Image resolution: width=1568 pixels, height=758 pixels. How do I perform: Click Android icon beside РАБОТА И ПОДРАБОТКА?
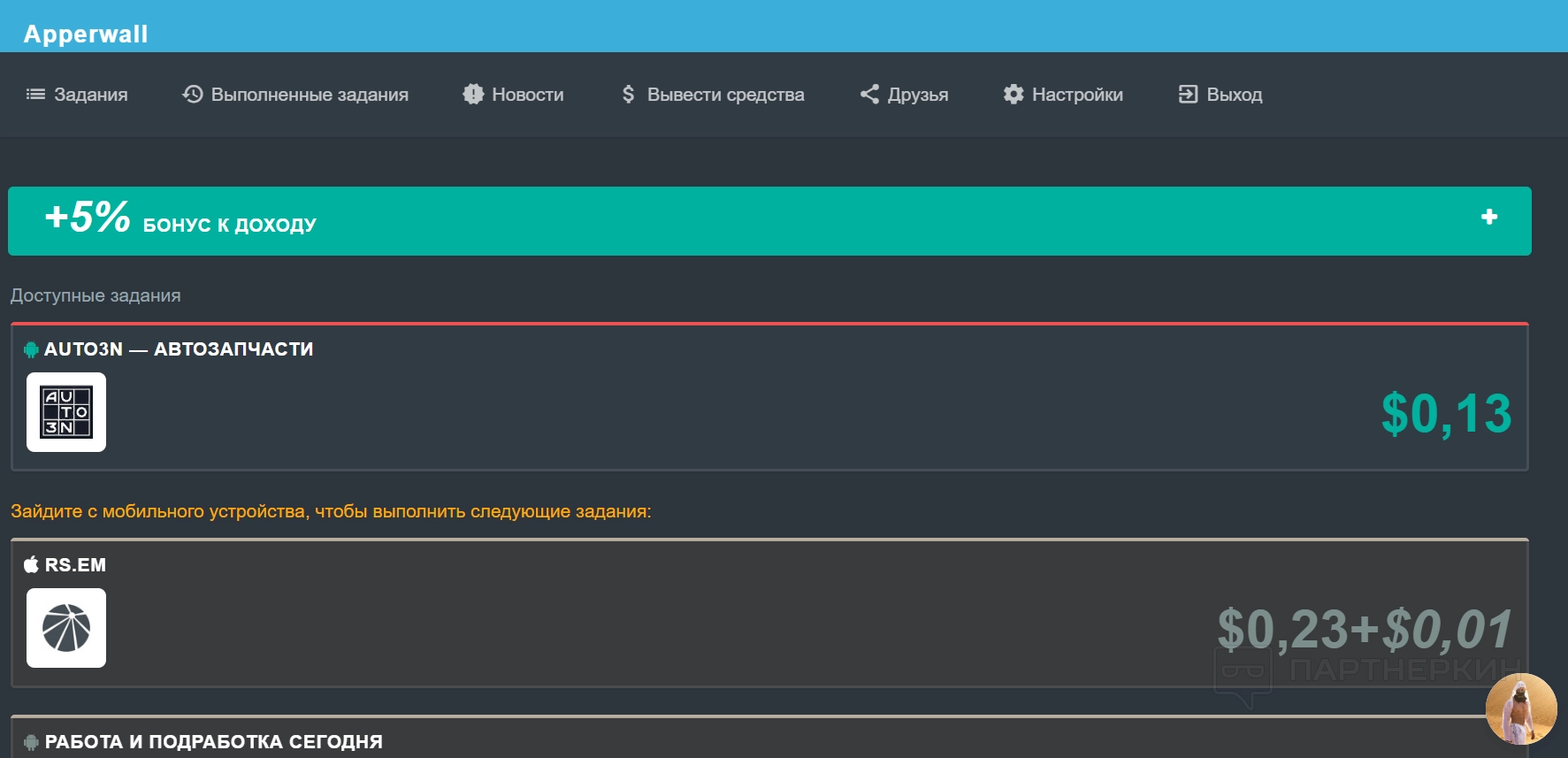click(31, 742)
